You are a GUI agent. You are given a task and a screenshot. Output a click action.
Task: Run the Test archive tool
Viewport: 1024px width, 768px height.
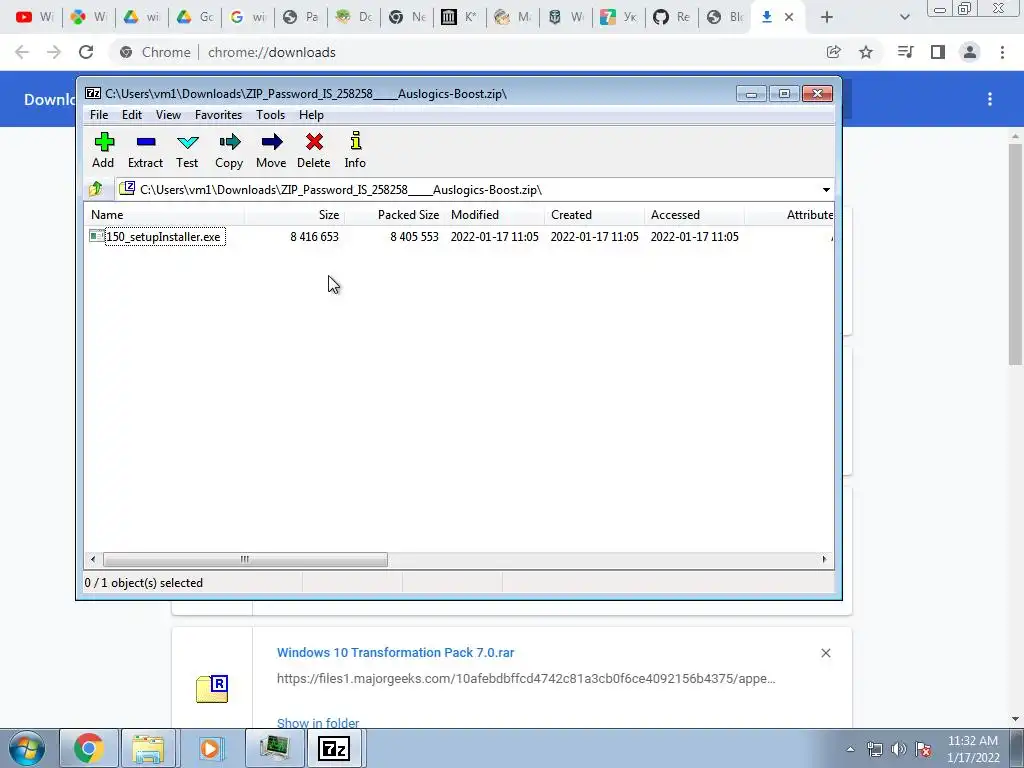(x=187, y=151)
